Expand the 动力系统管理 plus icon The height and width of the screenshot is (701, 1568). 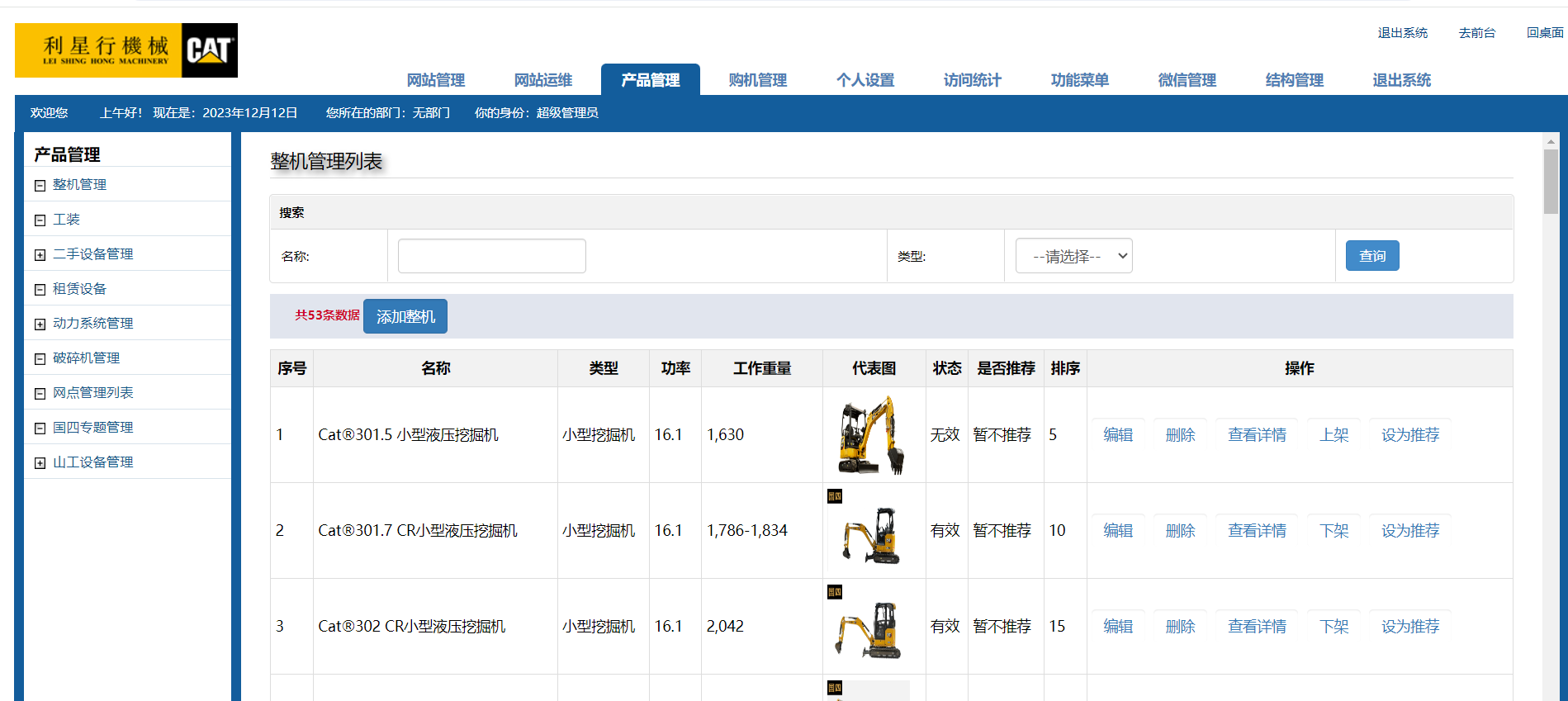tap(40, 324)
